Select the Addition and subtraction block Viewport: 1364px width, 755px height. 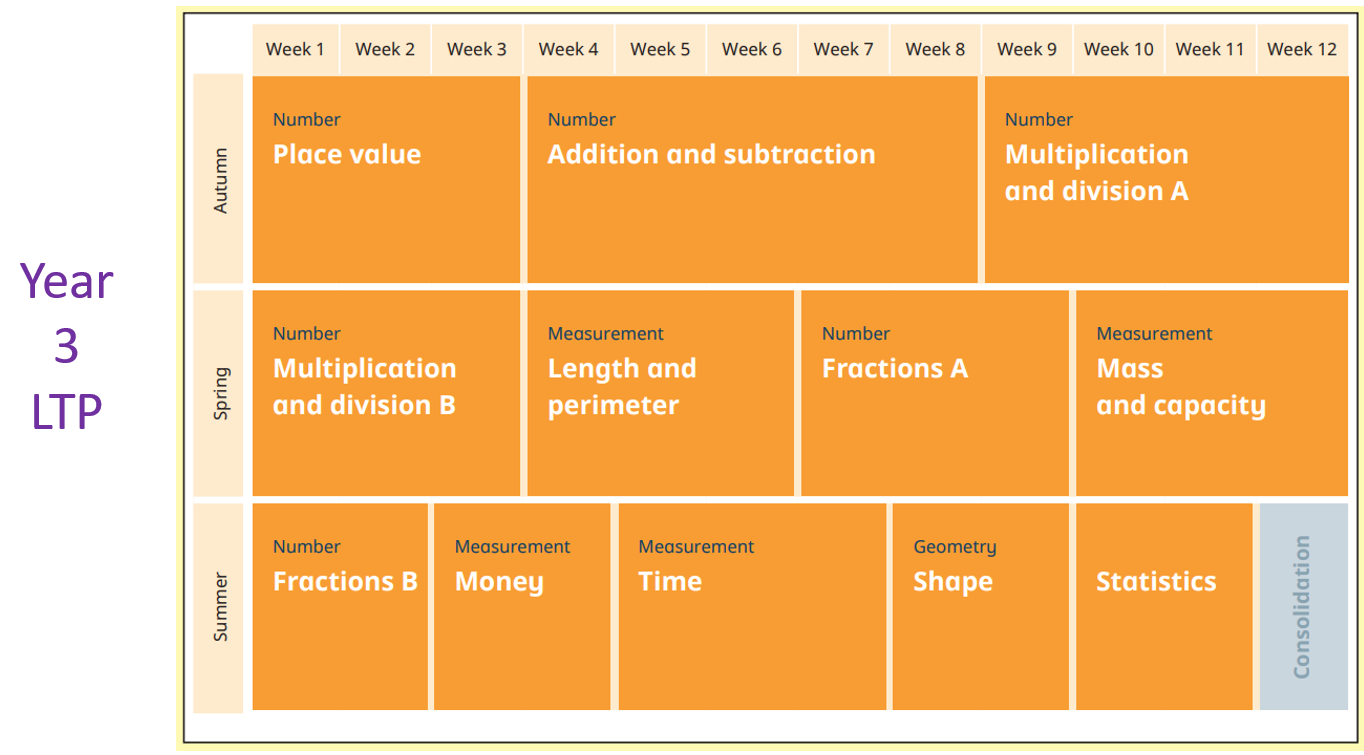coord(752,180)
